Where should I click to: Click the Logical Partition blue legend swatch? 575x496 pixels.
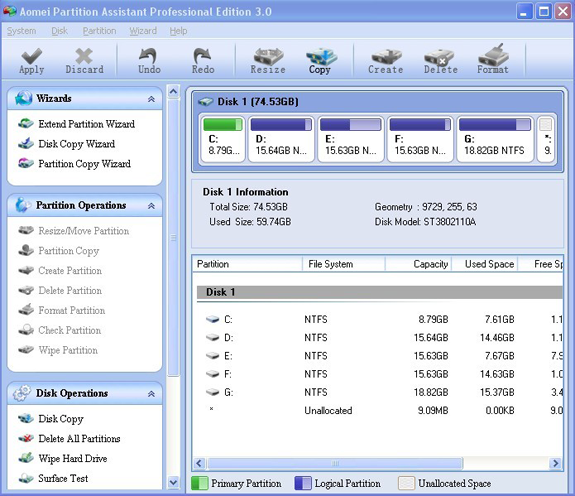pos(303,483)
